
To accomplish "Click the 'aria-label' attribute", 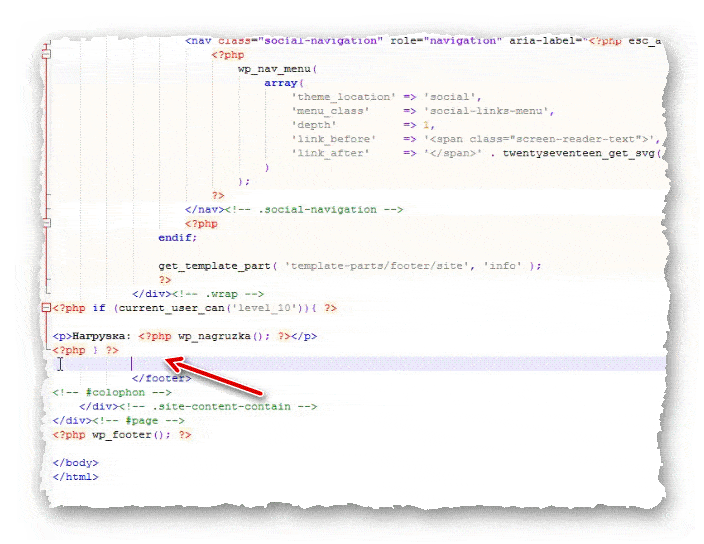I will [x=542, y=41].
